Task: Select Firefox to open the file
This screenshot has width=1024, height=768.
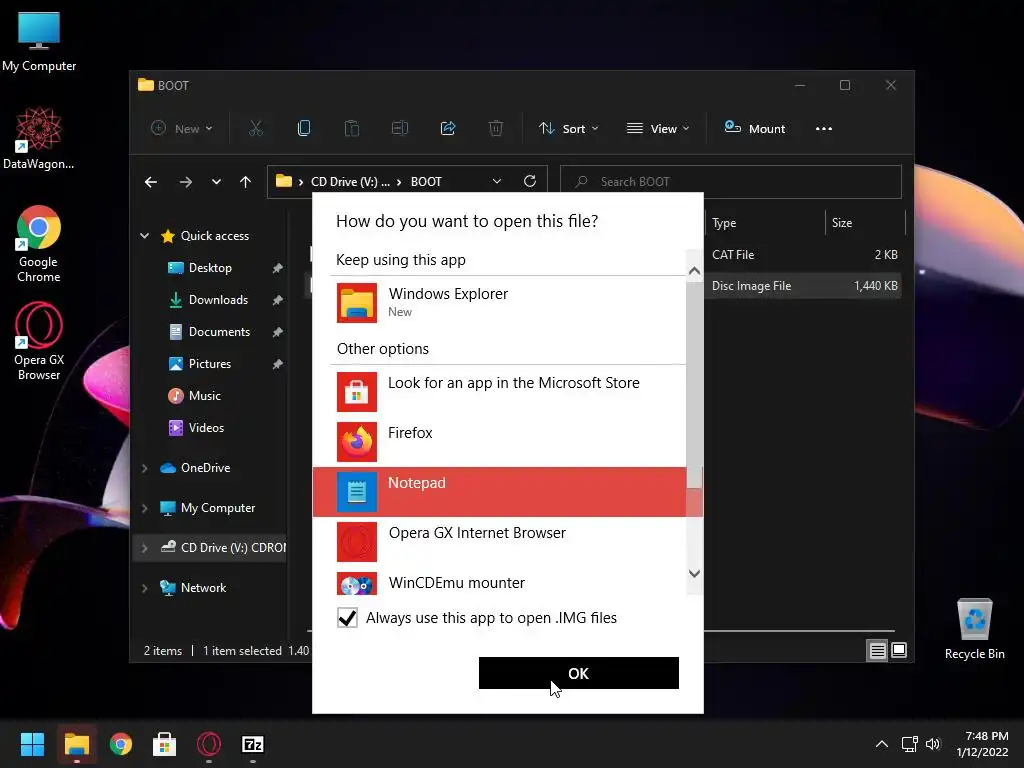Action: [499, 441]
